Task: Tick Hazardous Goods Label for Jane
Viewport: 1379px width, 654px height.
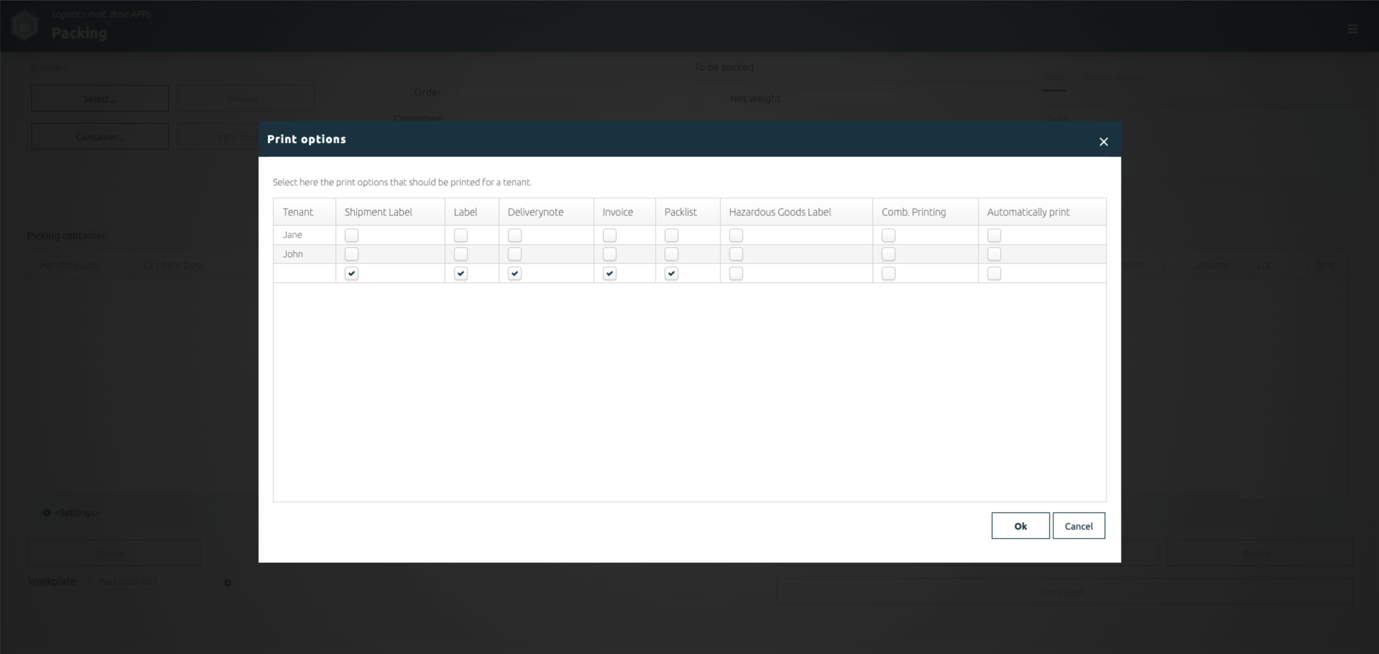Action: (x=736, y=236)
